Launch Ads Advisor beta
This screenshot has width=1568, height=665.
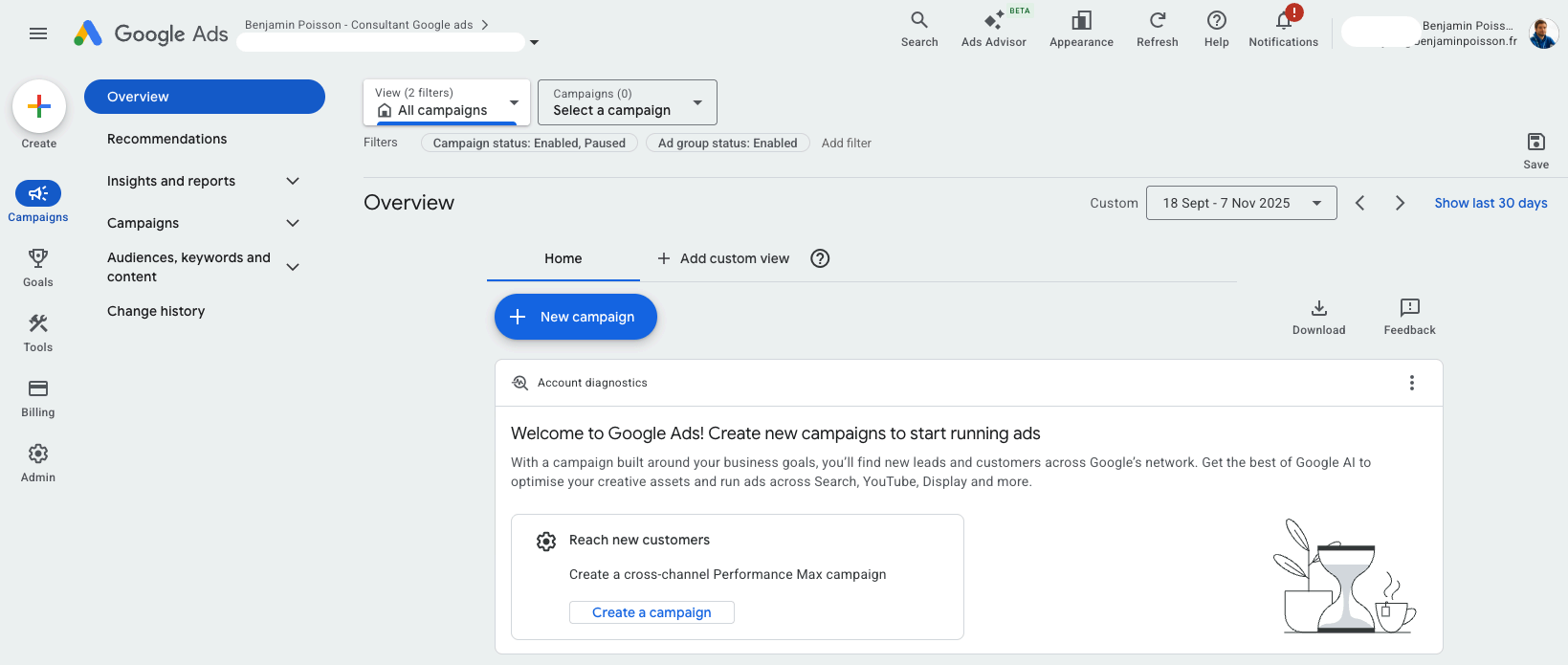[994, 30]
